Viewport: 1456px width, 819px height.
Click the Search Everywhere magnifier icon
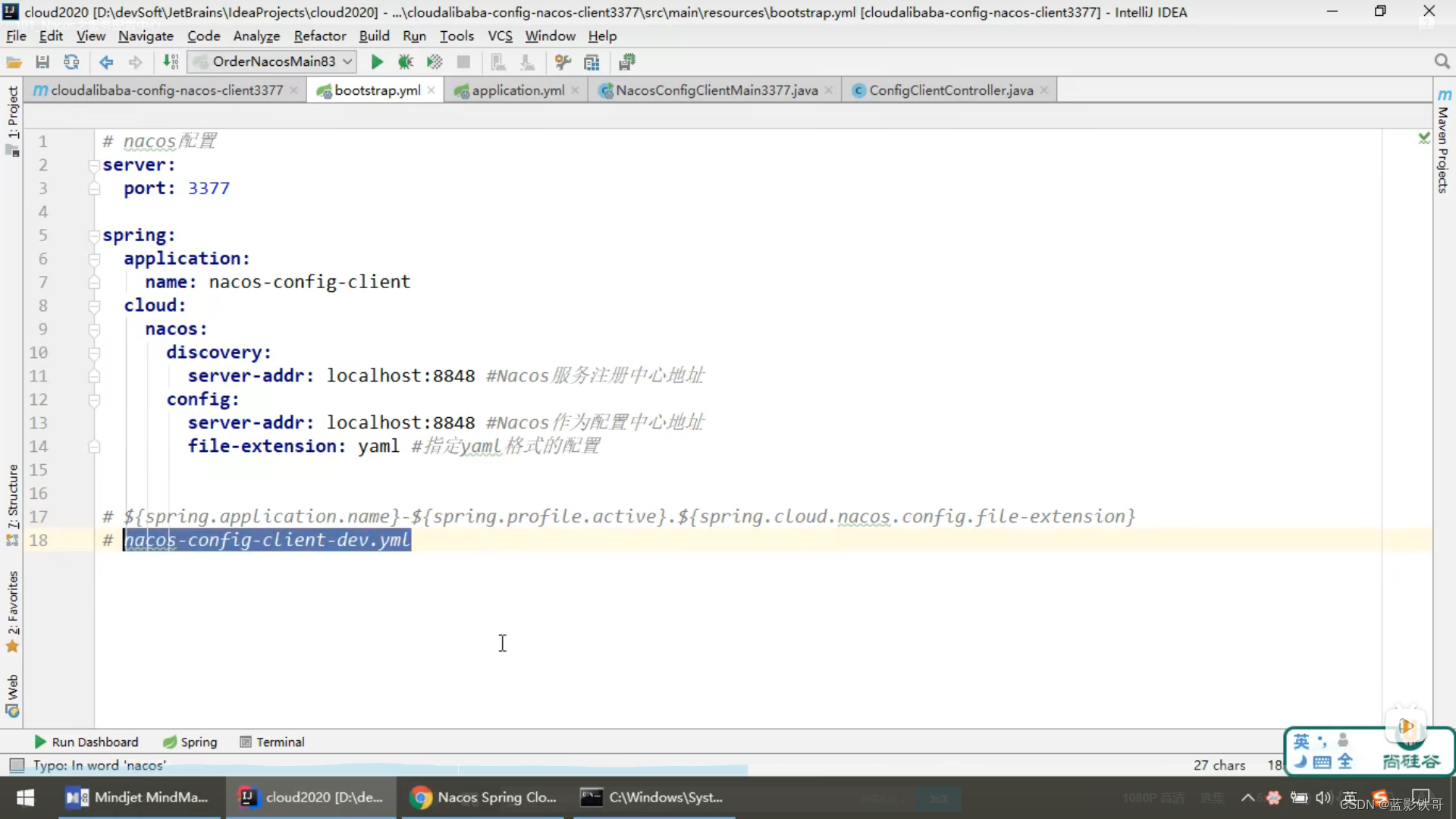click(1442, 61)
